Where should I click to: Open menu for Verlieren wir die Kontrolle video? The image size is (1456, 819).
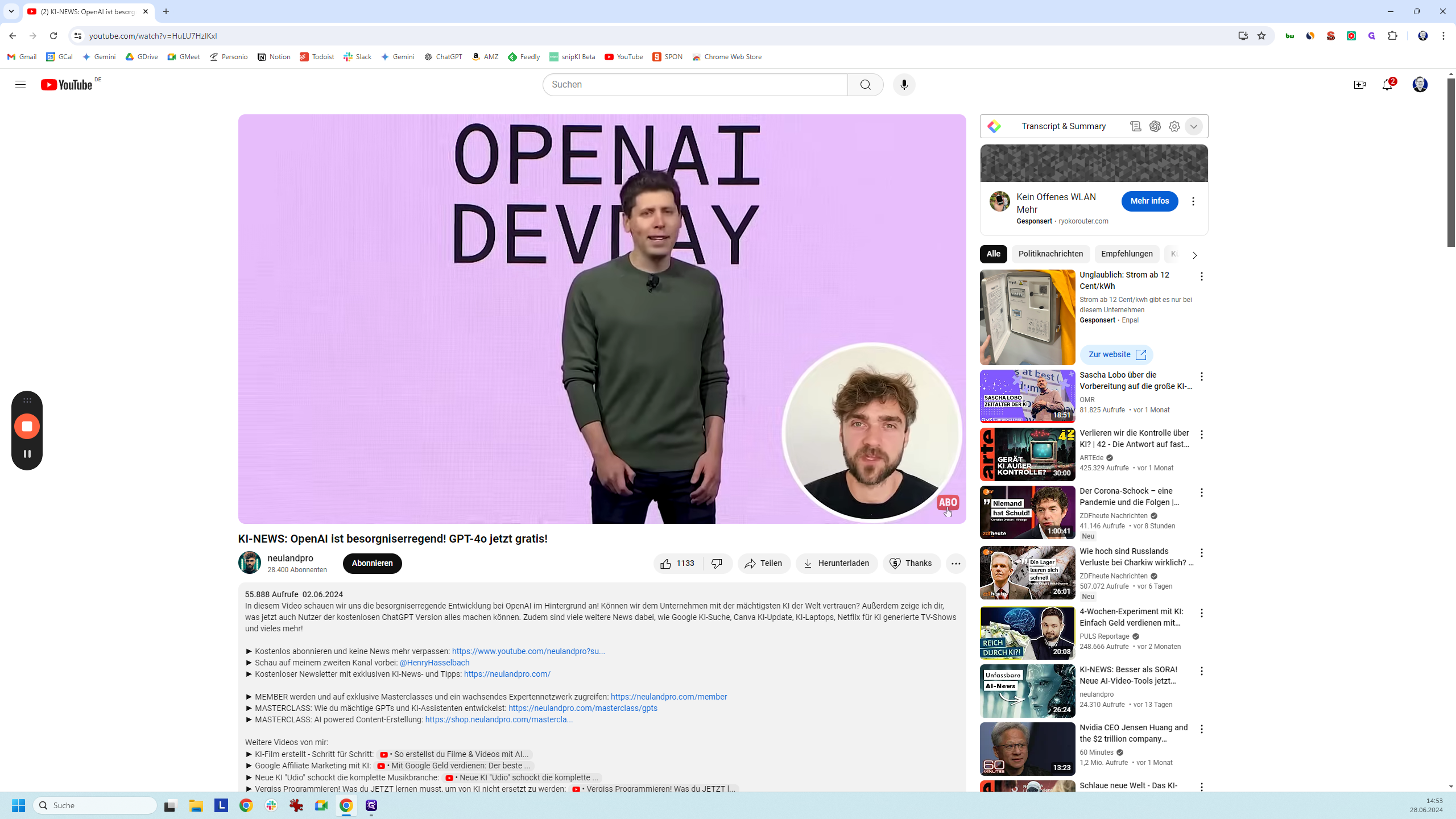1201,435
